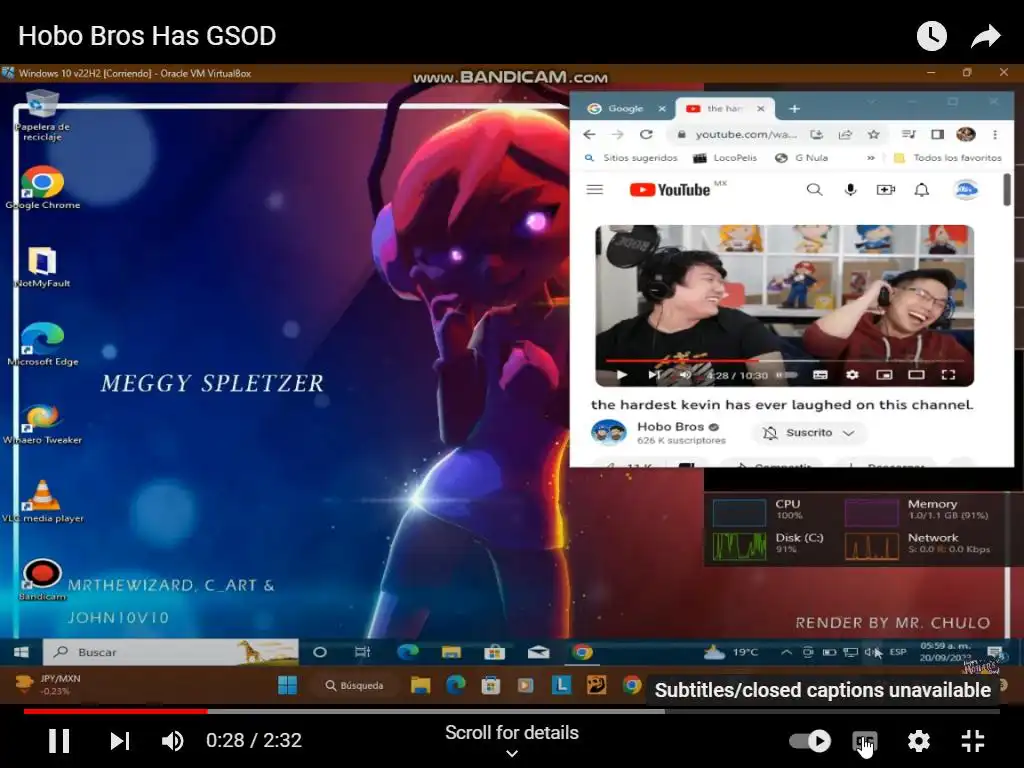
Task: Open the outer player settings gear
Action: [918, 741]
